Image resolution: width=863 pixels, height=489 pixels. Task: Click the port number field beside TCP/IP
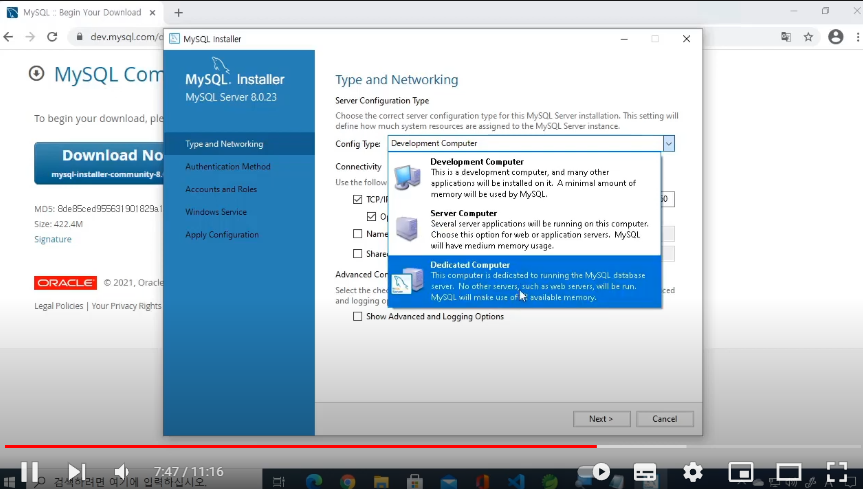click(667, 199)
